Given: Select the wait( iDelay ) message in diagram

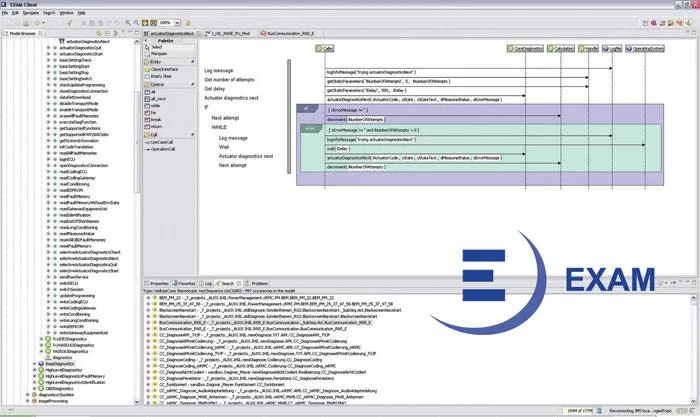Looking at the screenshot, I should (x=338, y=149).
